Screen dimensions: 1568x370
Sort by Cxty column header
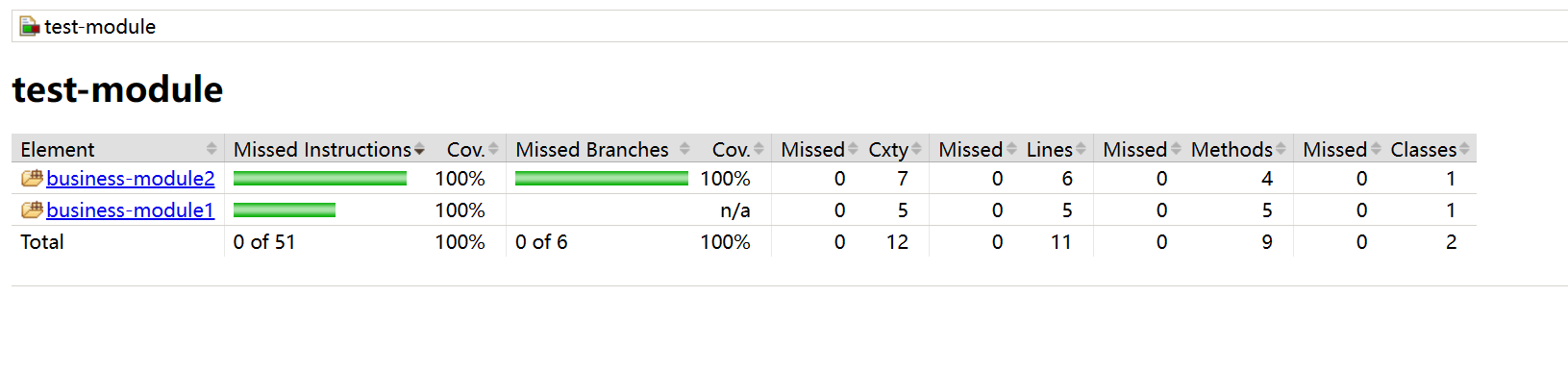895,149
